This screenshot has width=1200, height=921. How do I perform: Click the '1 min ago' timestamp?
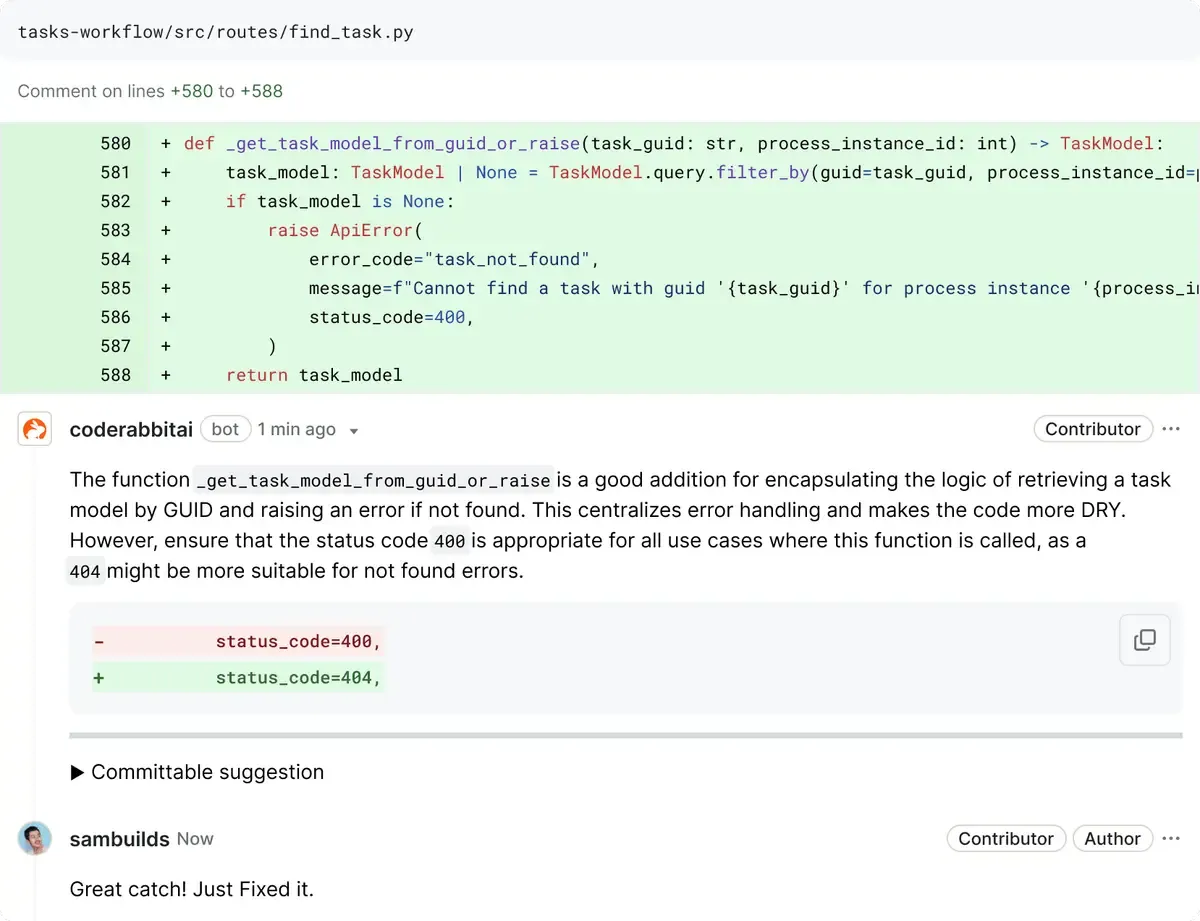pyautogui.click(x=296, y=429)
